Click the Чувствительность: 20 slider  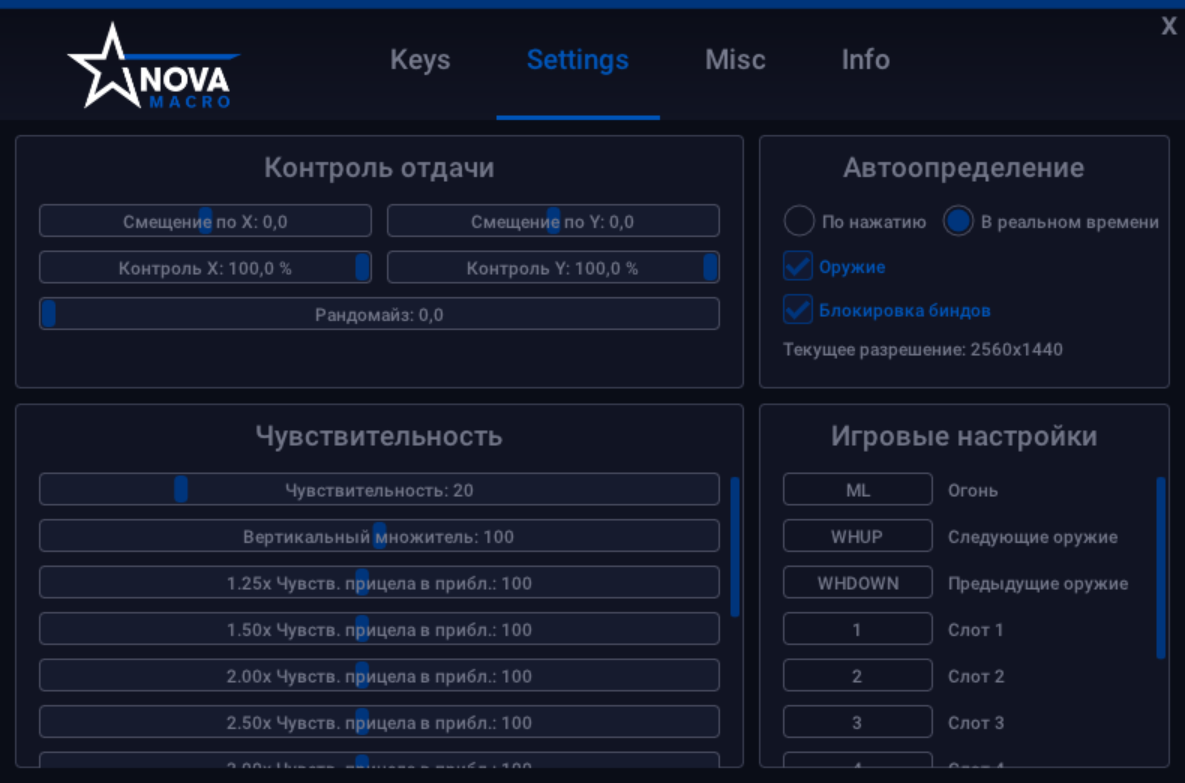tap(379, 490)
